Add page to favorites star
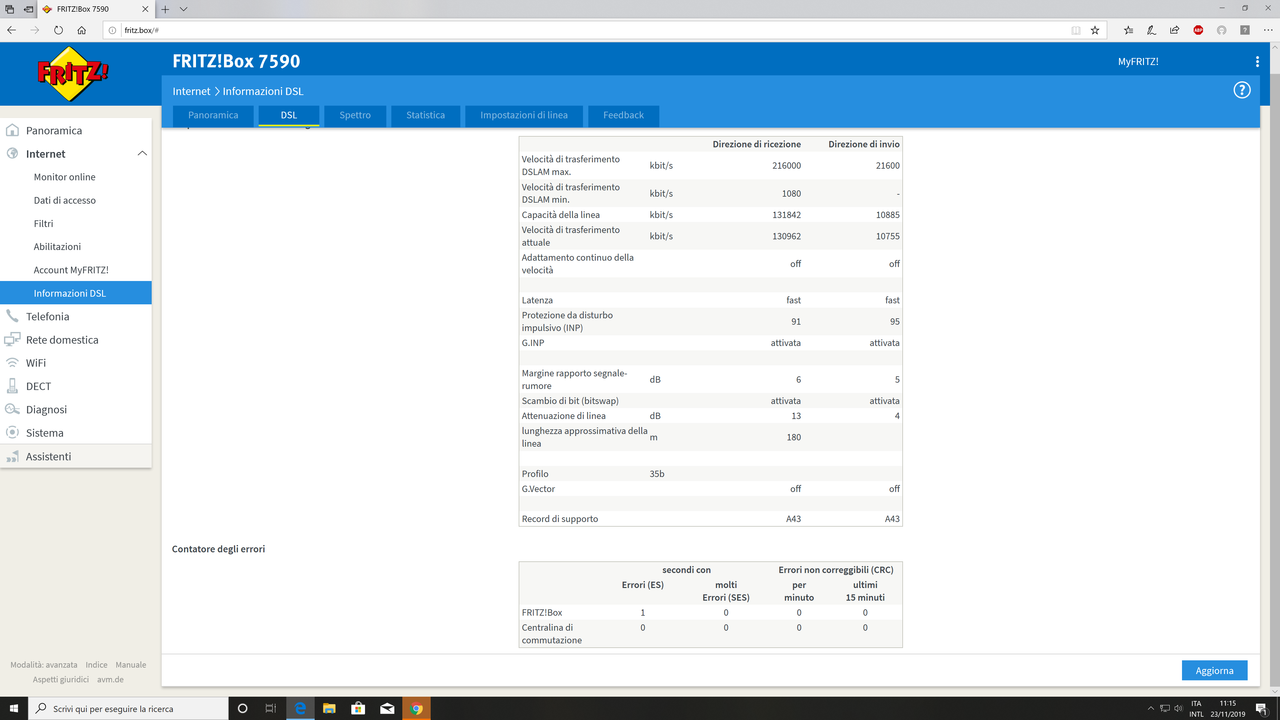Image resolution: width=1280 pixels, height=720 pixels. 1095,30
